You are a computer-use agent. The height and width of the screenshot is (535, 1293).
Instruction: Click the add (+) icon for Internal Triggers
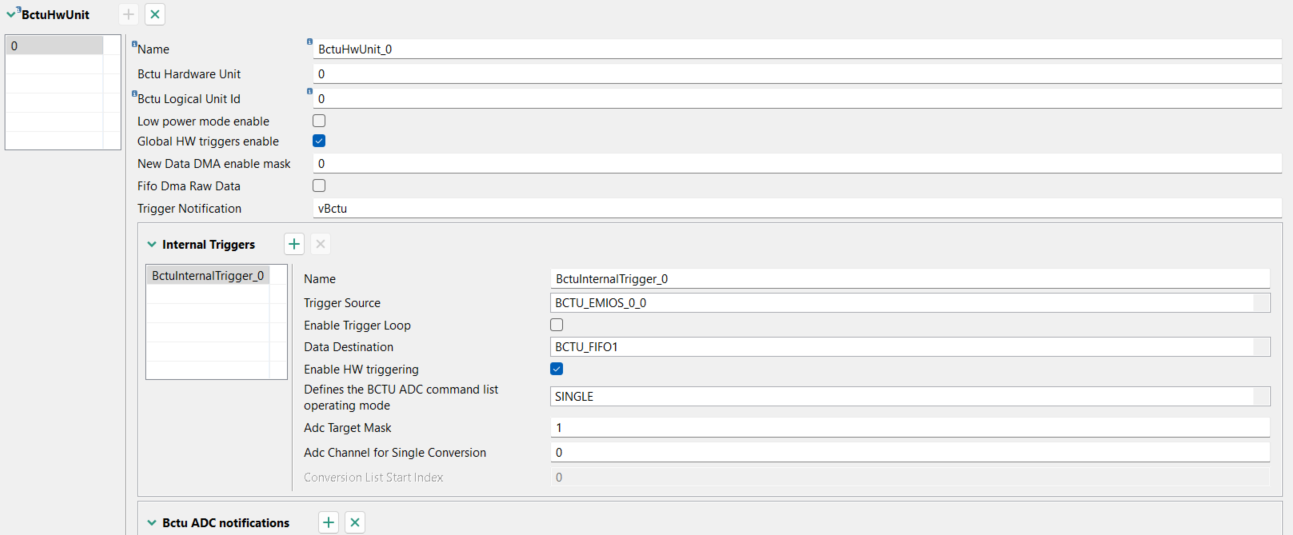click(x=294, y=244)
